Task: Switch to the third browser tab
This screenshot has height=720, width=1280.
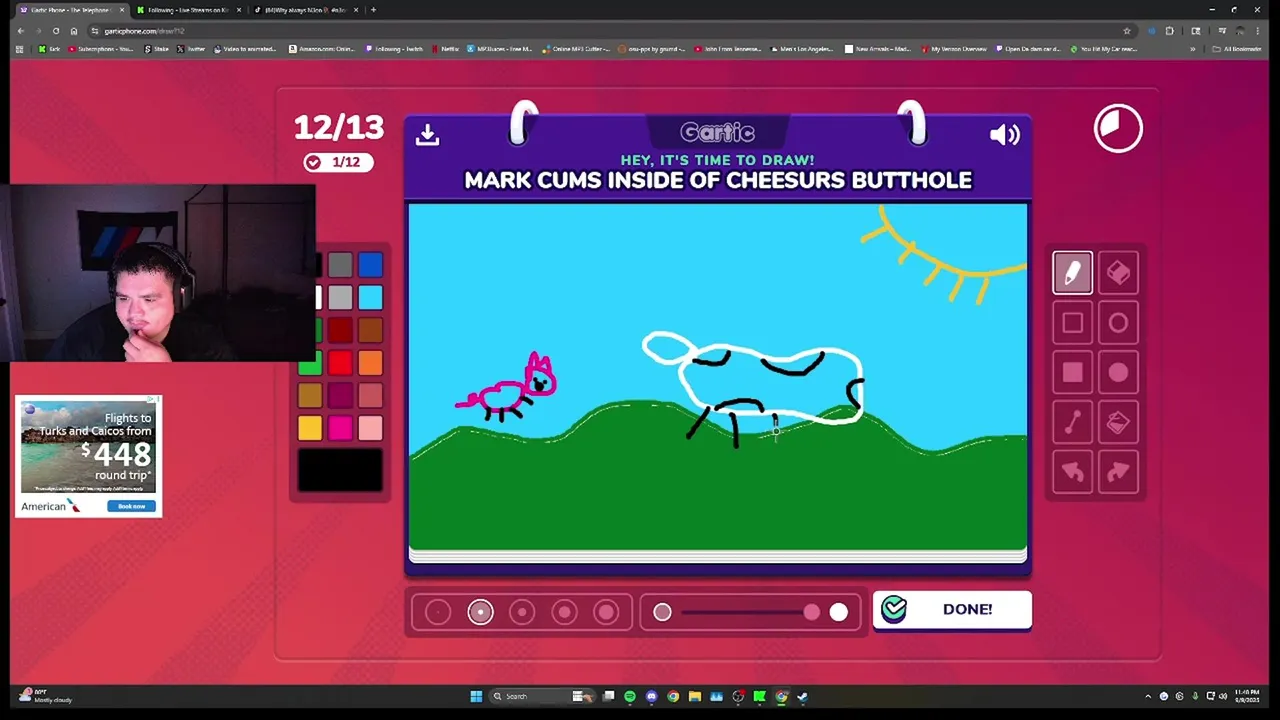Action: pyautogui.click(x=305, y=10)
